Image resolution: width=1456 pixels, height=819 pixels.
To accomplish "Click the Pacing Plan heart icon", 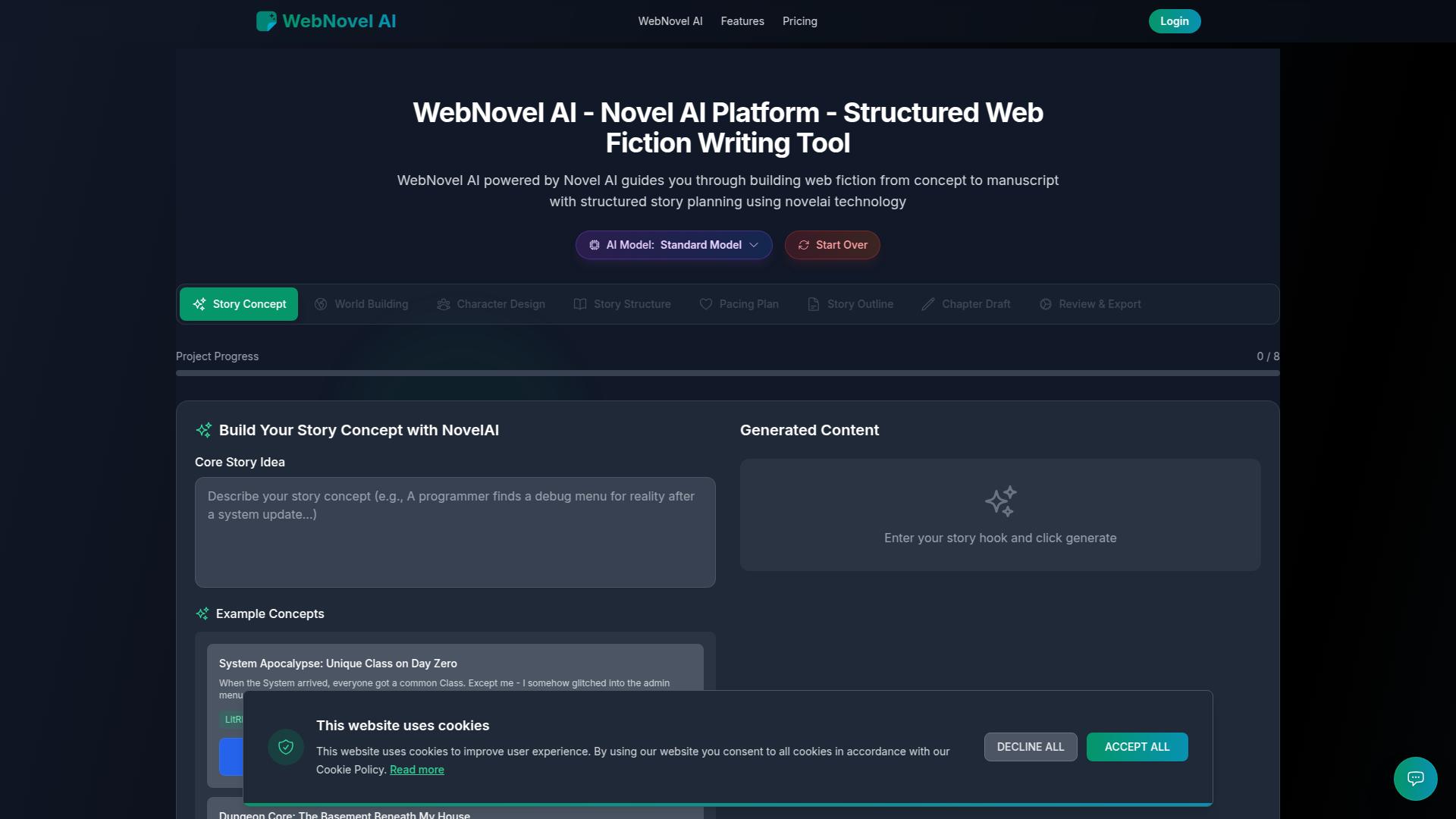I will pyautogui.click(x=706, y=304).
